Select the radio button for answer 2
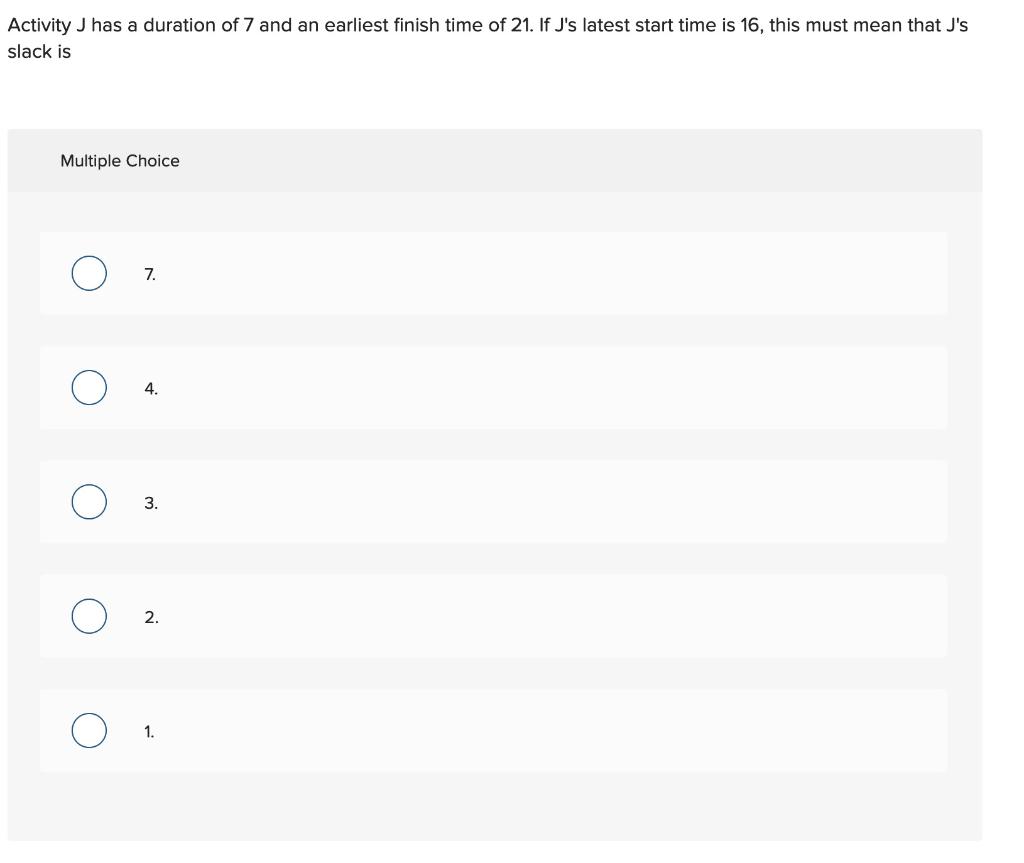This screenshot has width=1024, height=863. click(87, 616)
